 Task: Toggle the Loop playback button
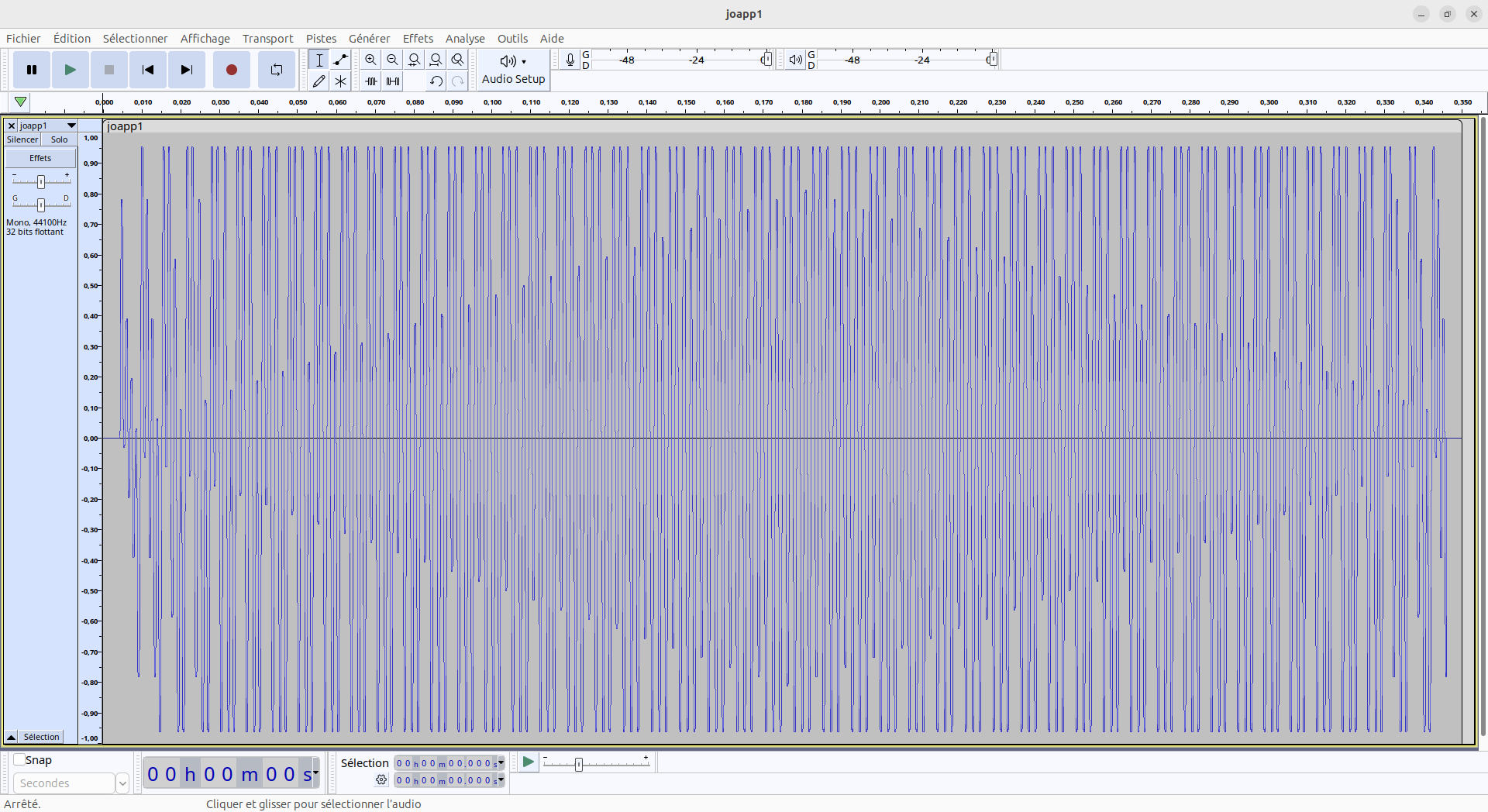[x=276, y=70]
